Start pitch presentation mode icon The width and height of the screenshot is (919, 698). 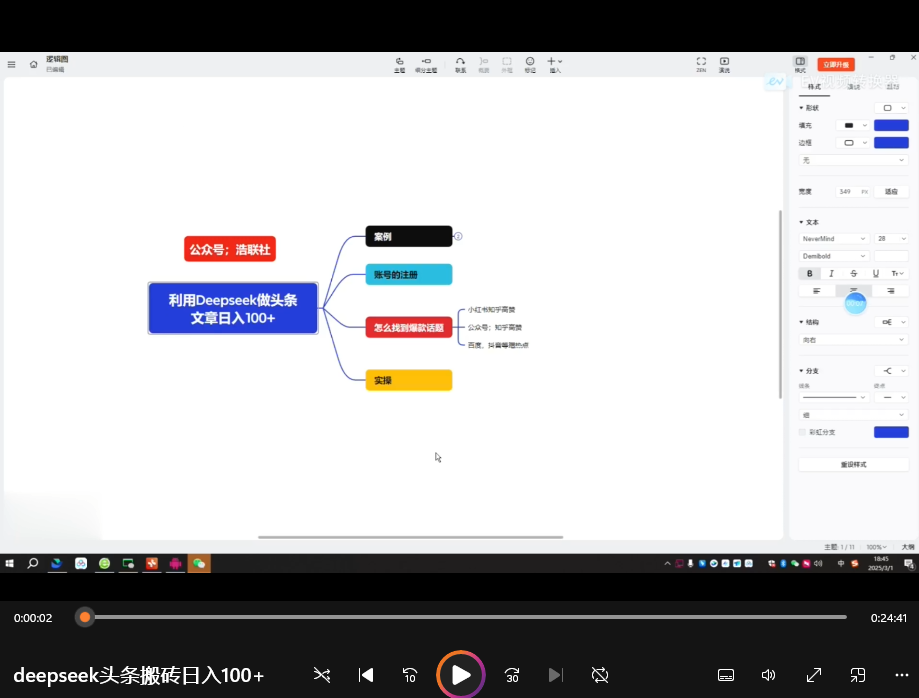click(724, 64)
